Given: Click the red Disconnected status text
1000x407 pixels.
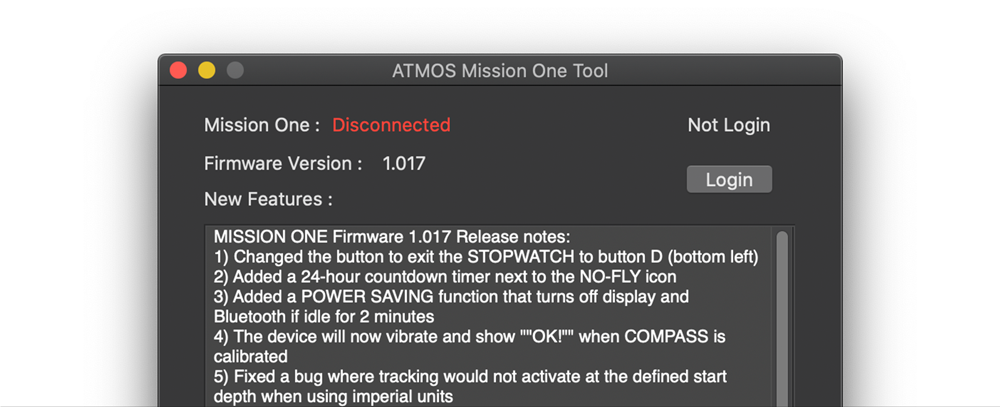Looking at the screenshot, I should coord(392,124).
